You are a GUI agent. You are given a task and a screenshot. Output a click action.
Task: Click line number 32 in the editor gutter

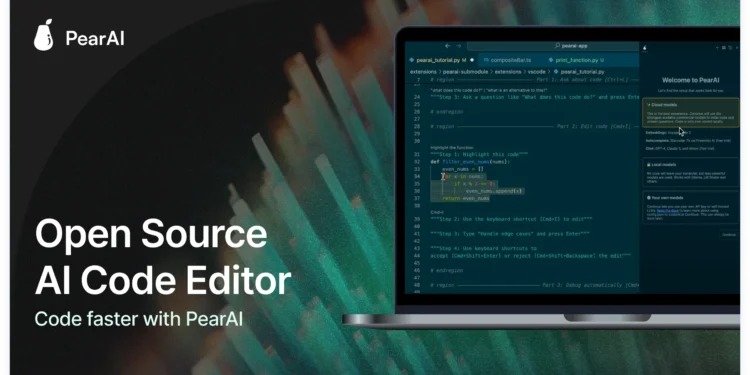pos(417,162)
